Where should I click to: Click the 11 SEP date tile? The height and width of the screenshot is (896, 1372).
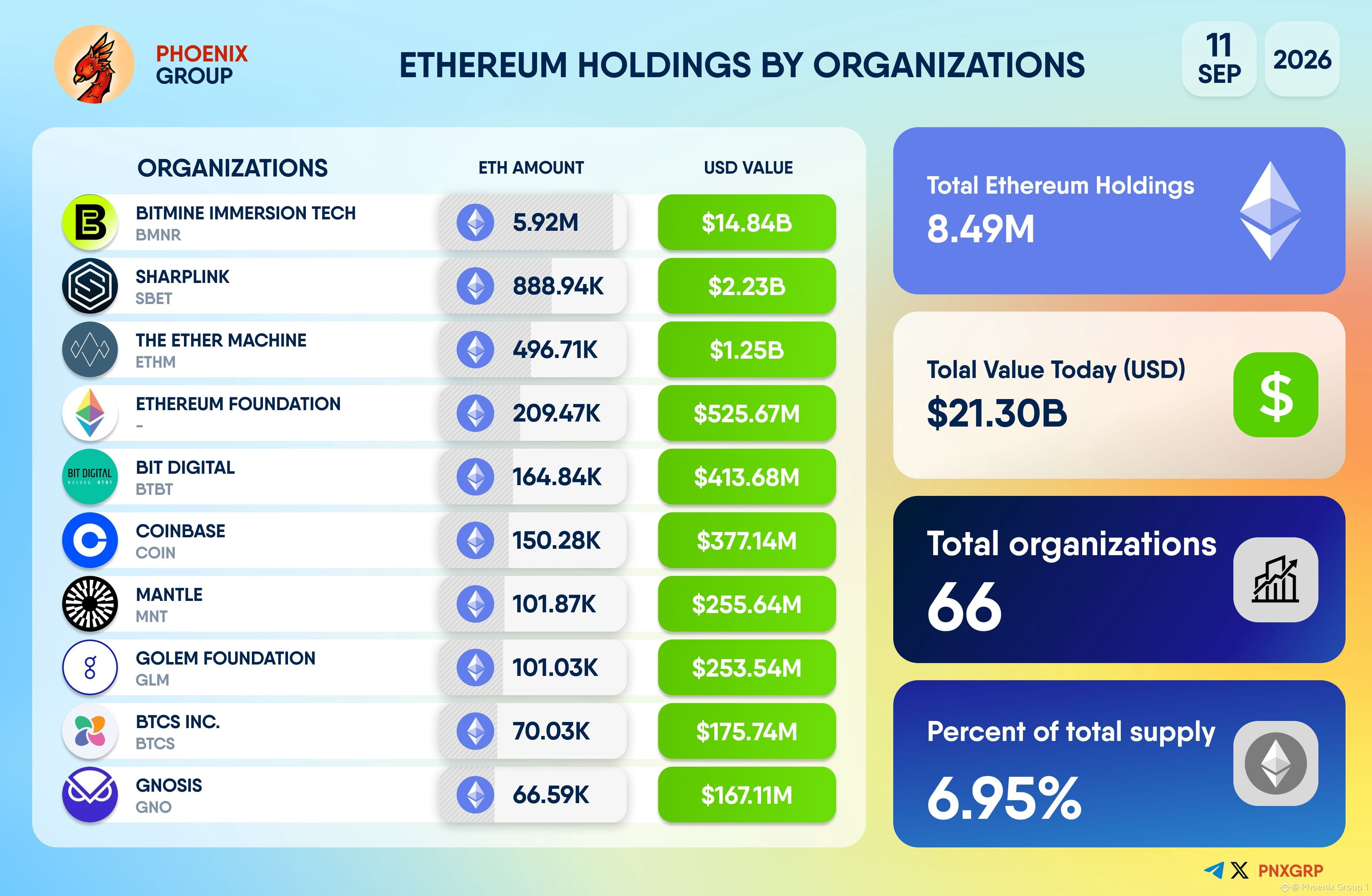point(1219,59)
